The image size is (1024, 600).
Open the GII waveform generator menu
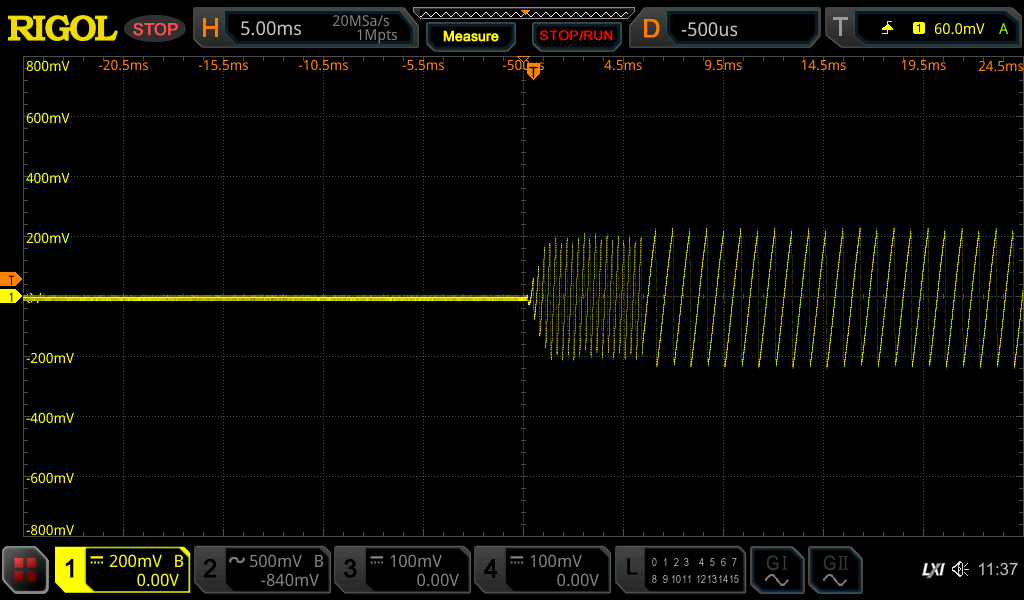[835, 570]
